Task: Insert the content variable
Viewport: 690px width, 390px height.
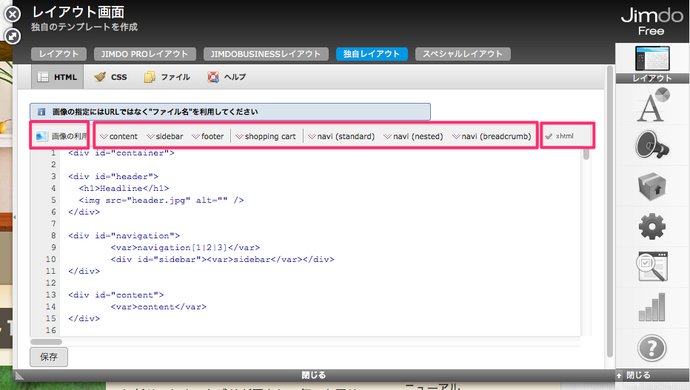Action: coord(119,136)
